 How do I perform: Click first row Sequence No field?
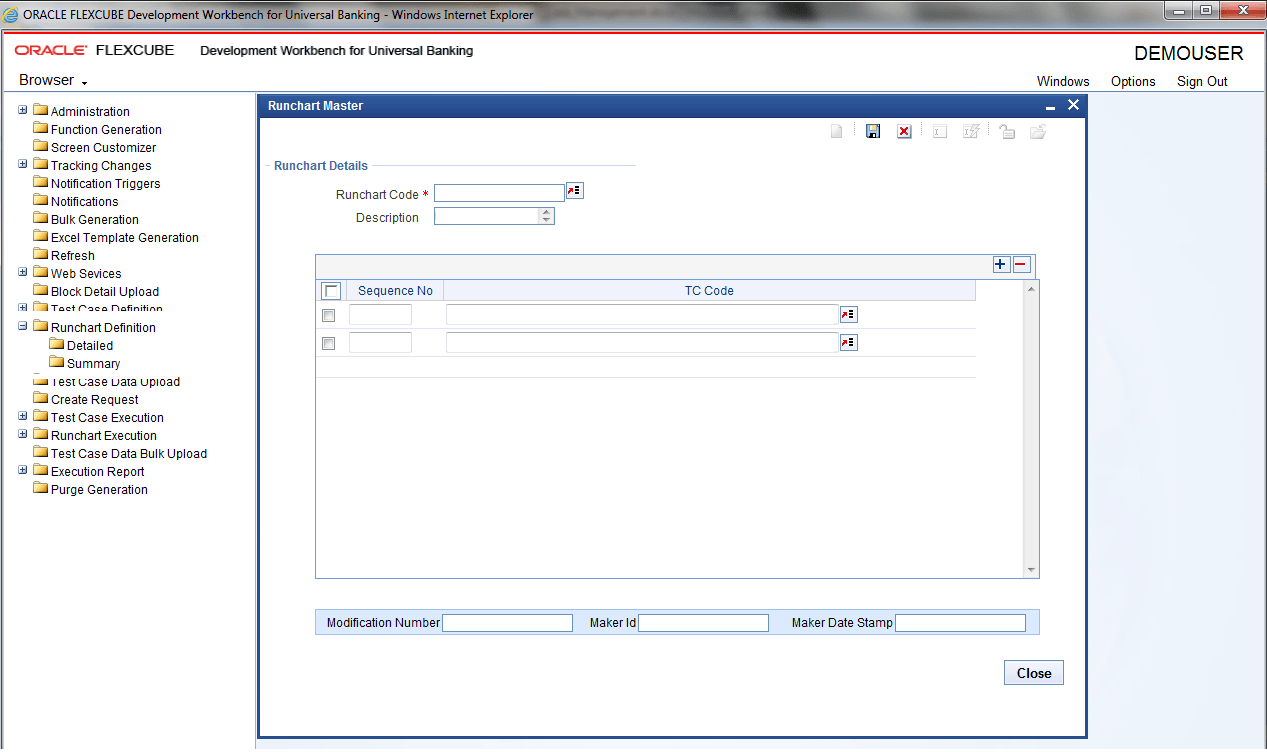click(380, 315)
